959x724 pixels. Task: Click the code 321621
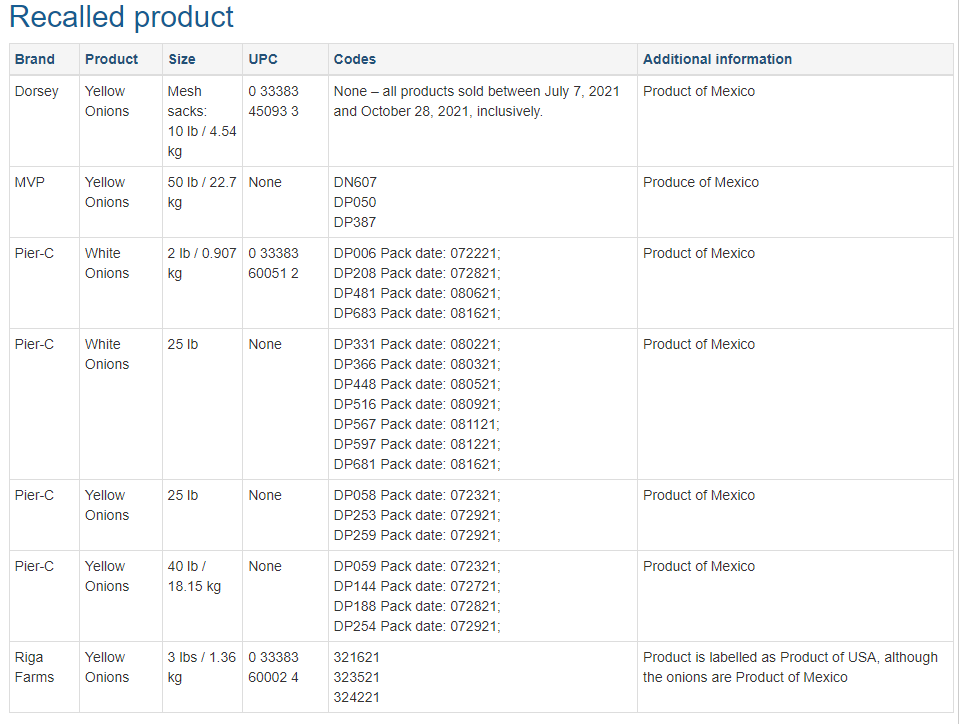357,657
